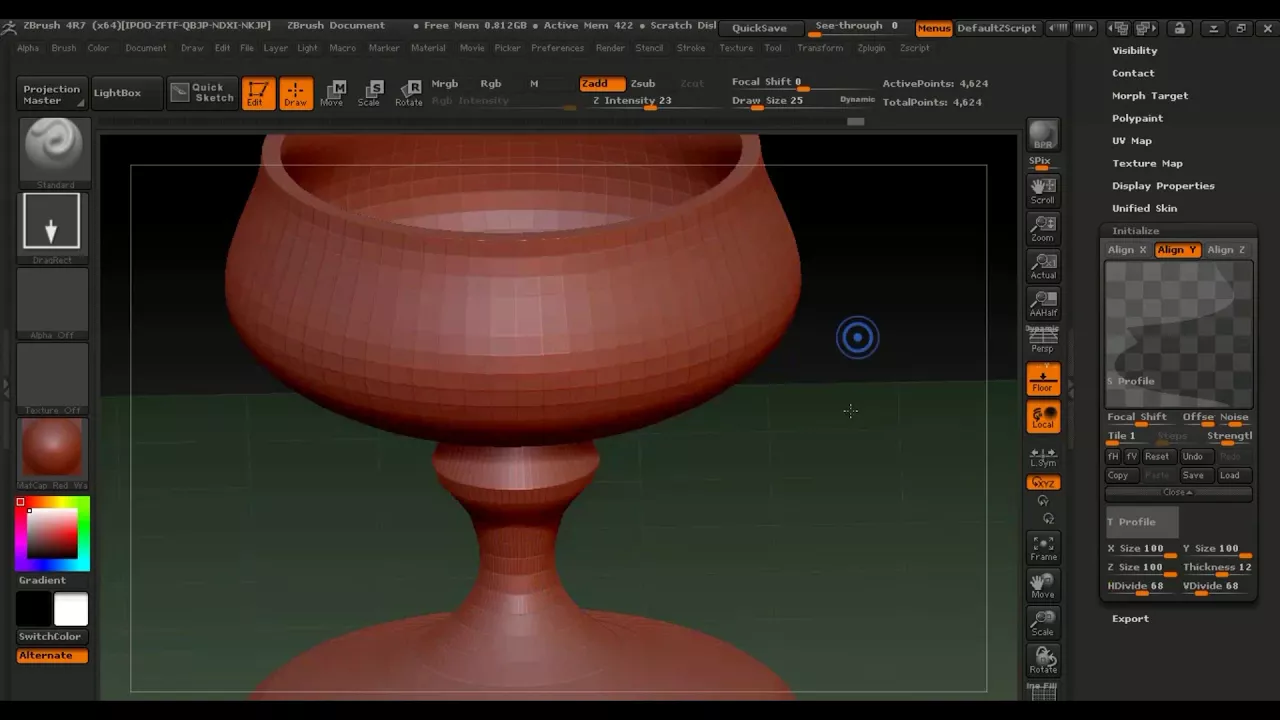Viewport: 1280px width, 720px height.
Task: Select Align Z axis
Action: click(x=1227, y=250)
